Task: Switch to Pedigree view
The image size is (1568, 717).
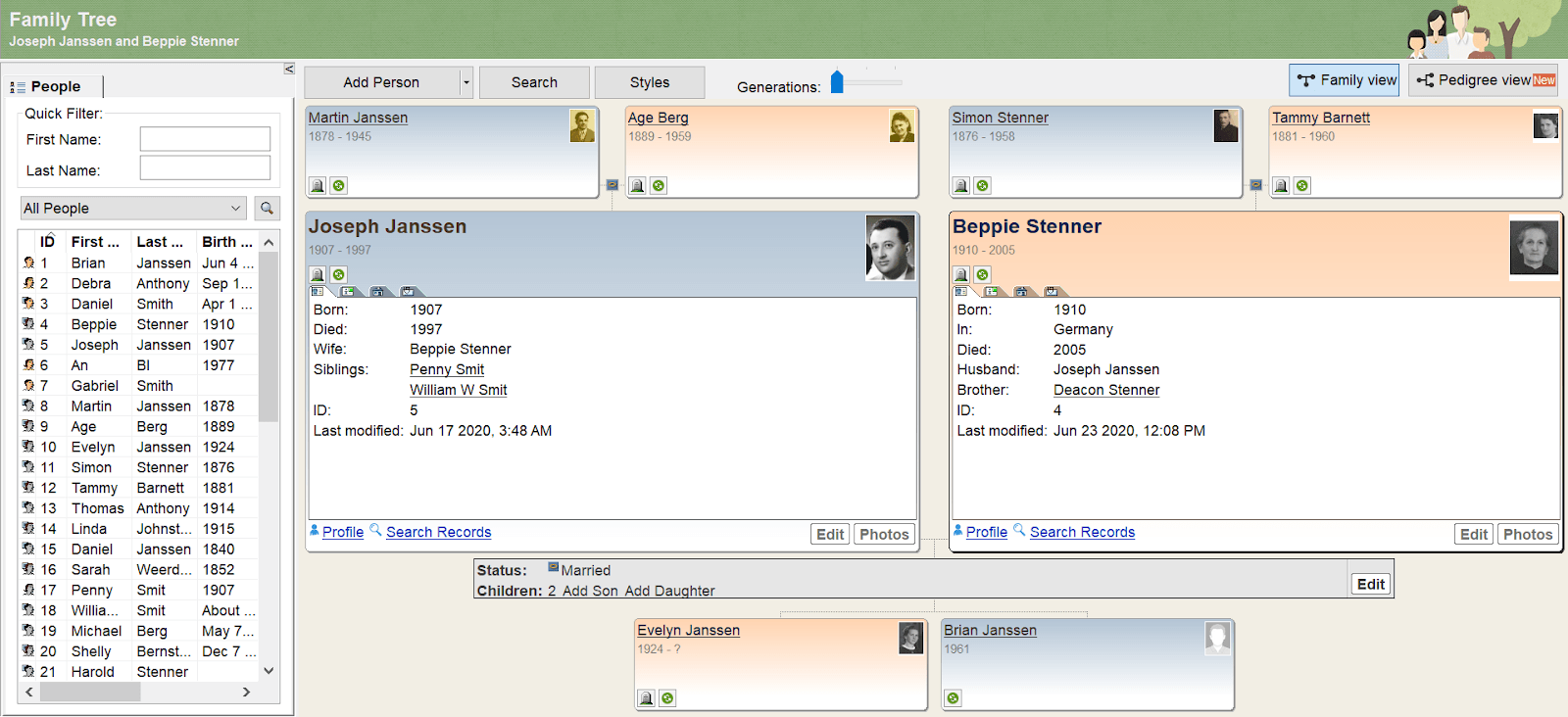Action: pyautogui.click(x=1484, y=80)
